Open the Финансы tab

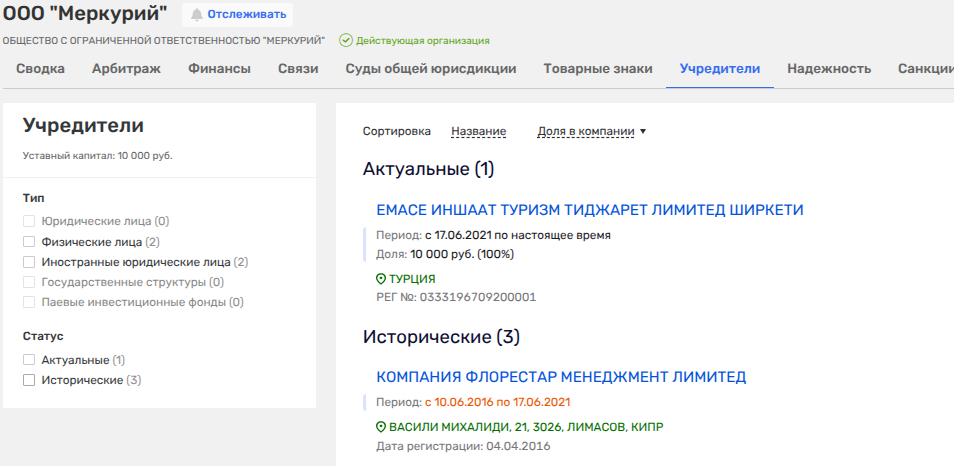coord(219,69)
